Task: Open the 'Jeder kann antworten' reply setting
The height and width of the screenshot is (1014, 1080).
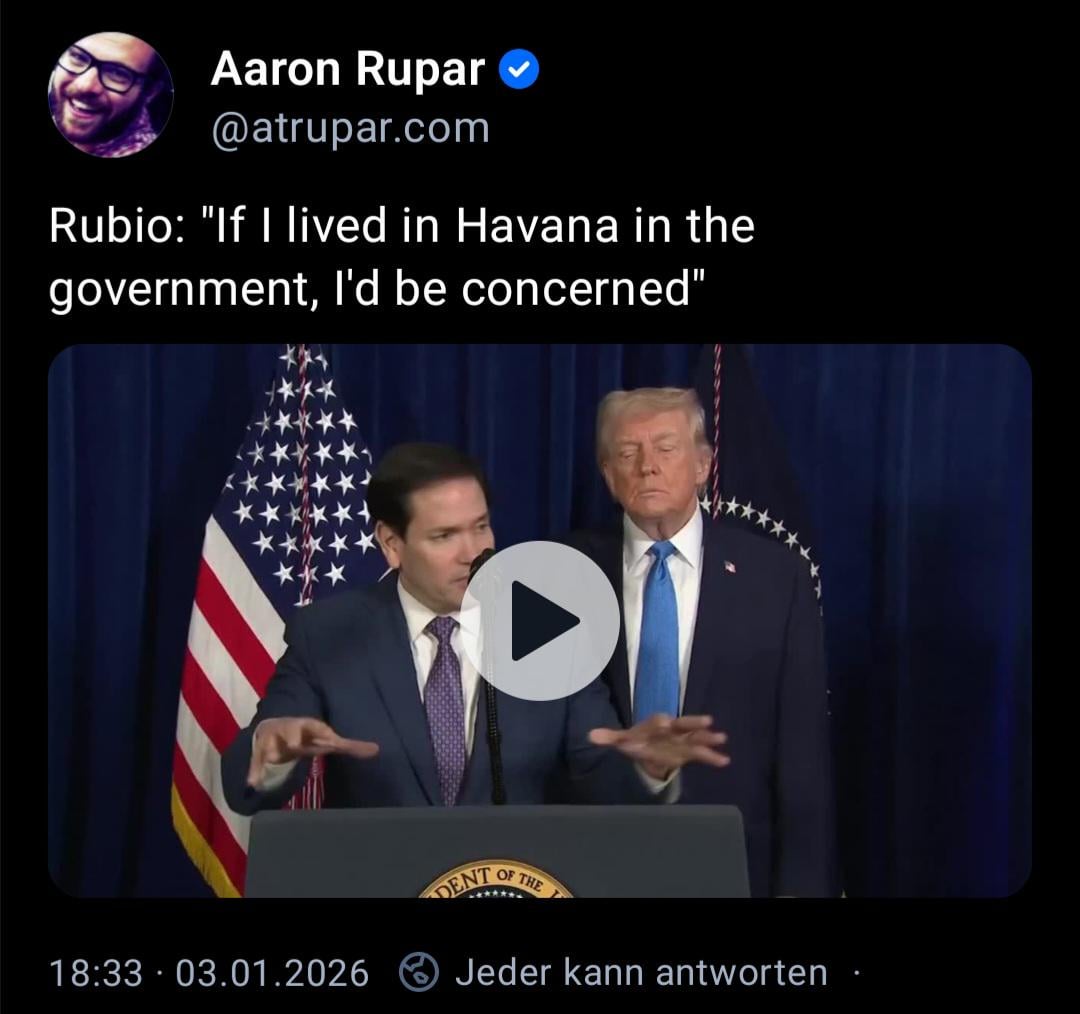Action: [x=641, y=973]
